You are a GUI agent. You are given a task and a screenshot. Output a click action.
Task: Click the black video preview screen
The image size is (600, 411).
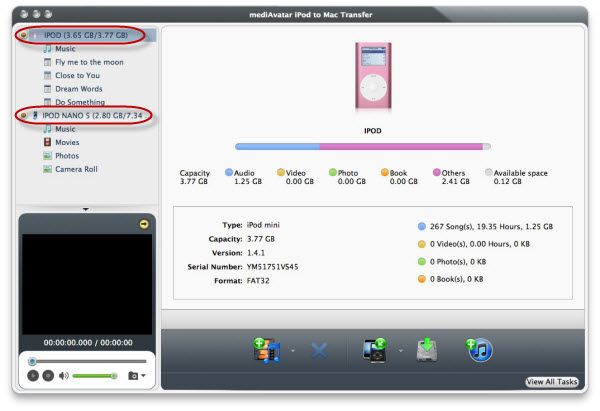(87, 284)
